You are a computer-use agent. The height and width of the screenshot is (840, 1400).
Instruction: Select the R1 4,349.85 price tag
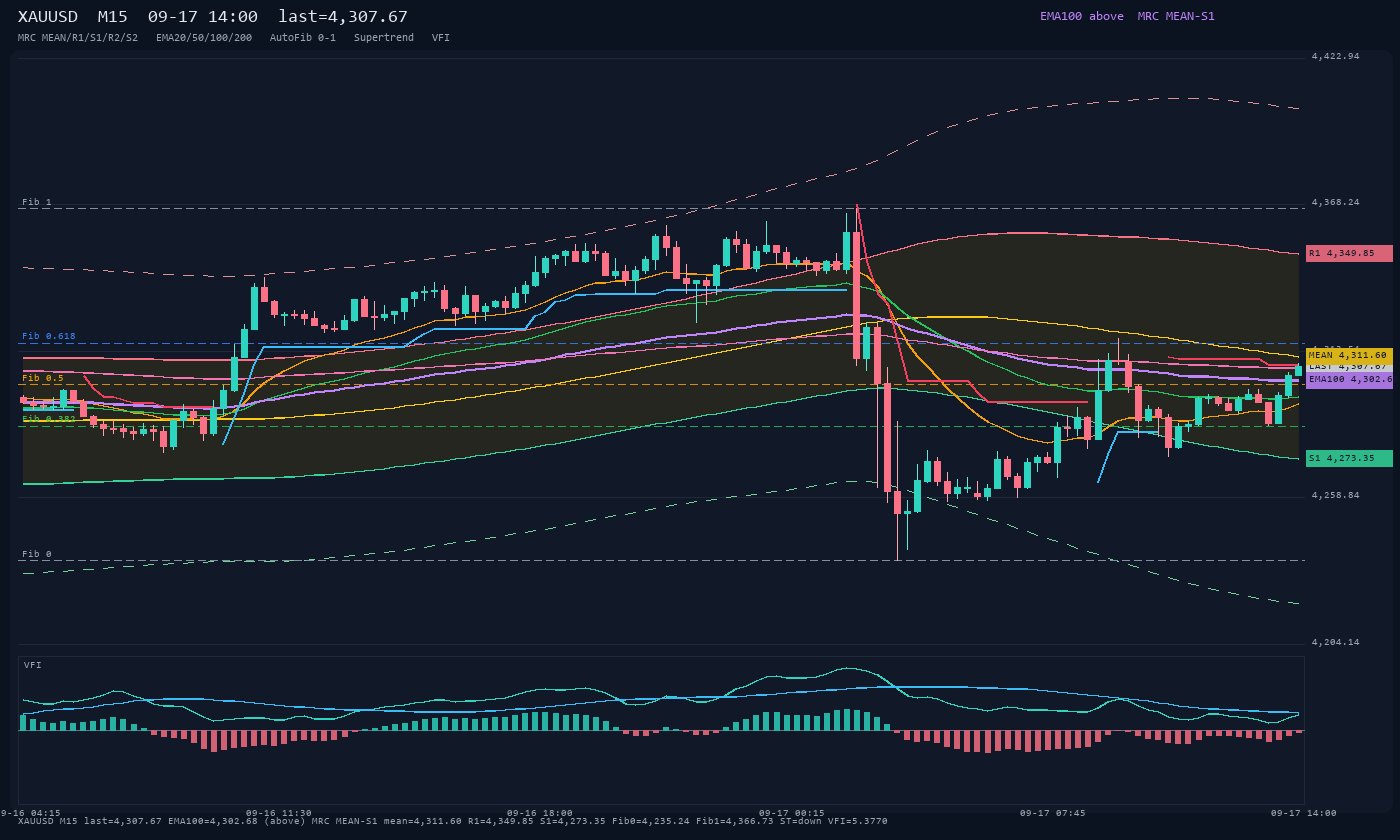[1349, 253]
